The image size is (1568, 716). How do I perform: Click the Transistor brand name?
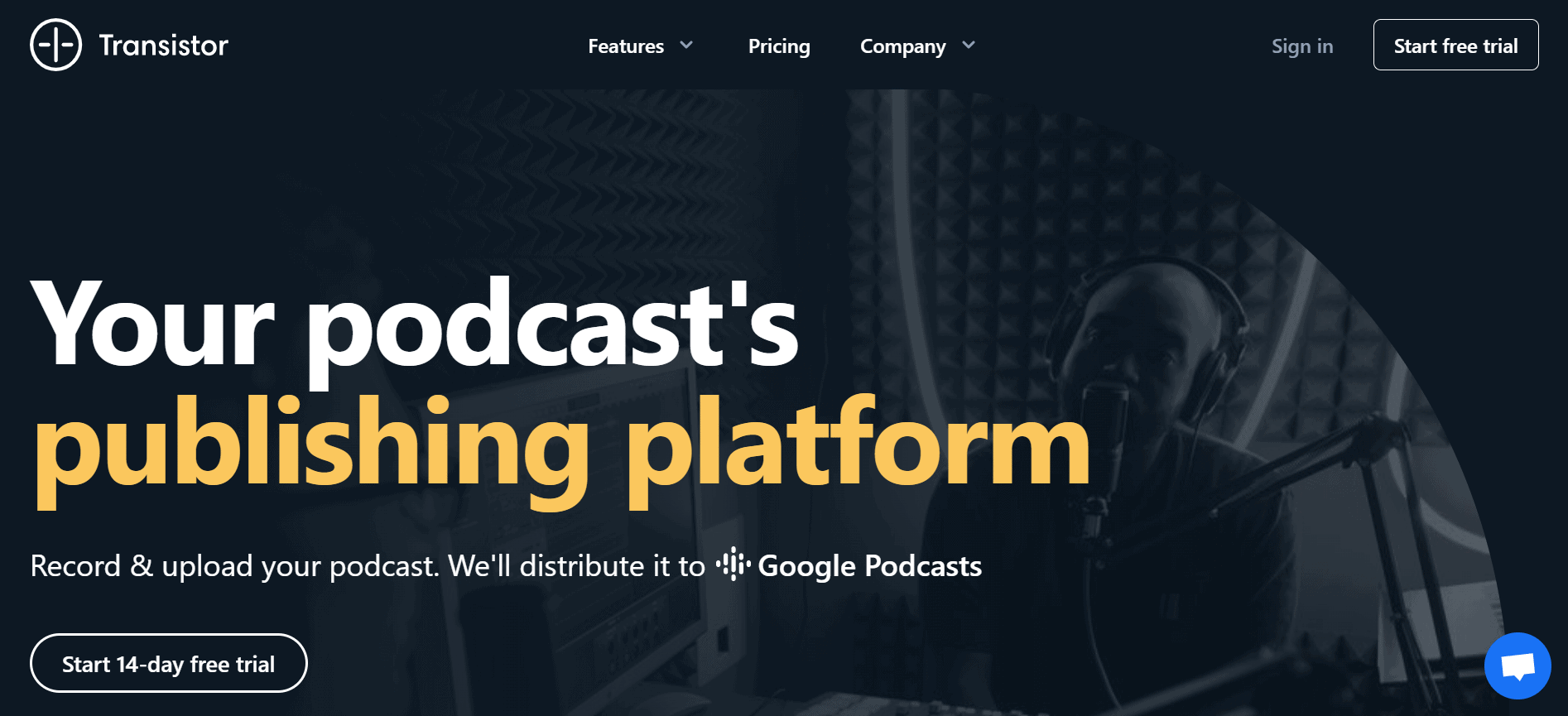(x=164, y=45)
